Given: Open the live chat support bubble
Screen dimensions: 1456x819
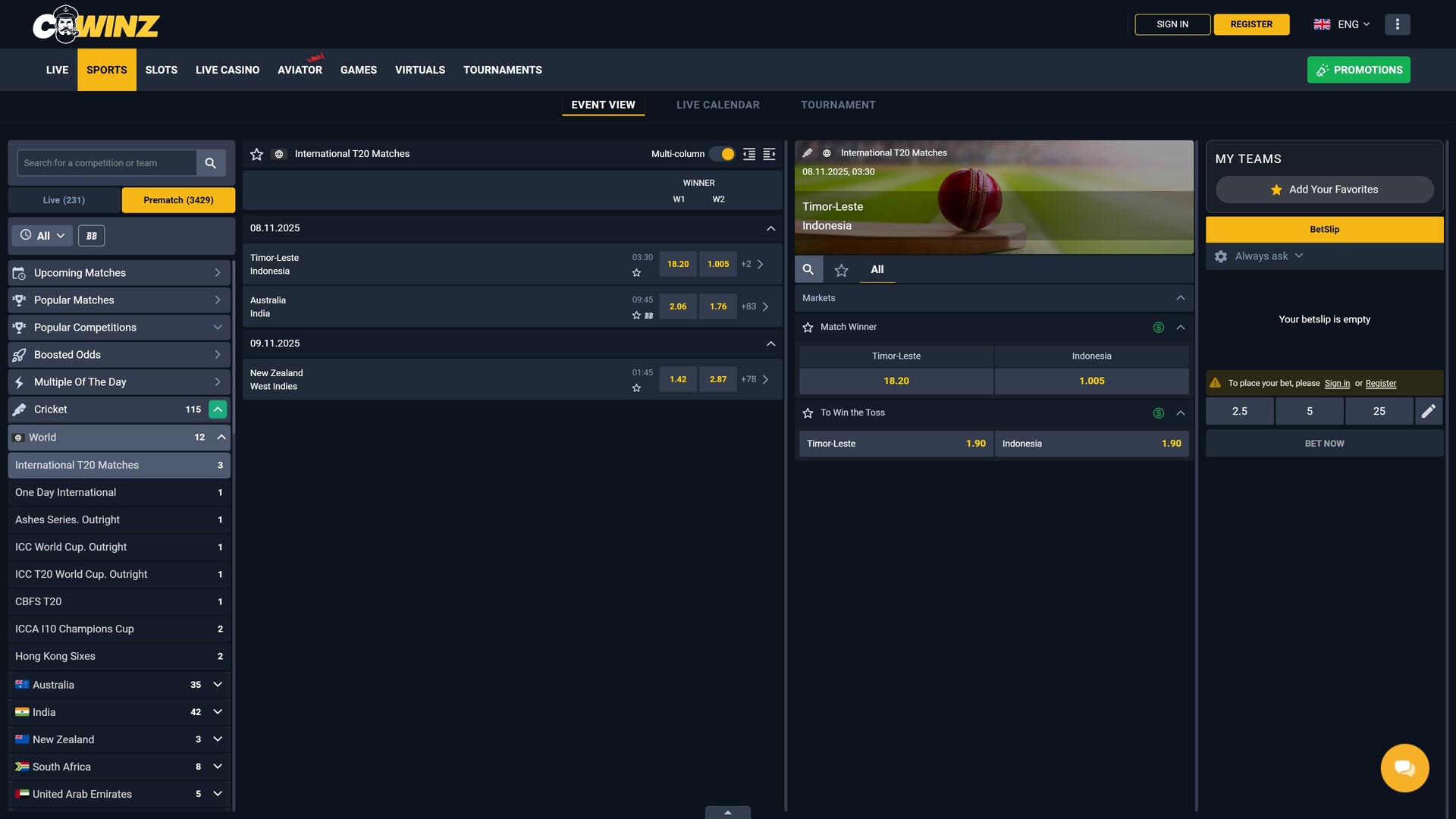Looking at the screenshot, I should (1404, 767).
